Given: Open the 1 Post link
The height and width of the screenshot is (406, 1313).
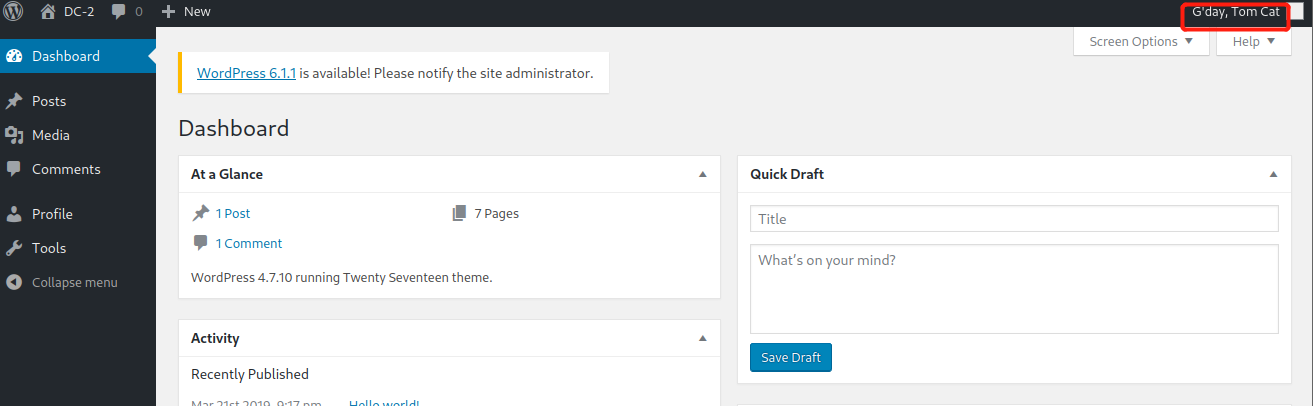Looking at the screenshot, I should click(x=233, y=213).
